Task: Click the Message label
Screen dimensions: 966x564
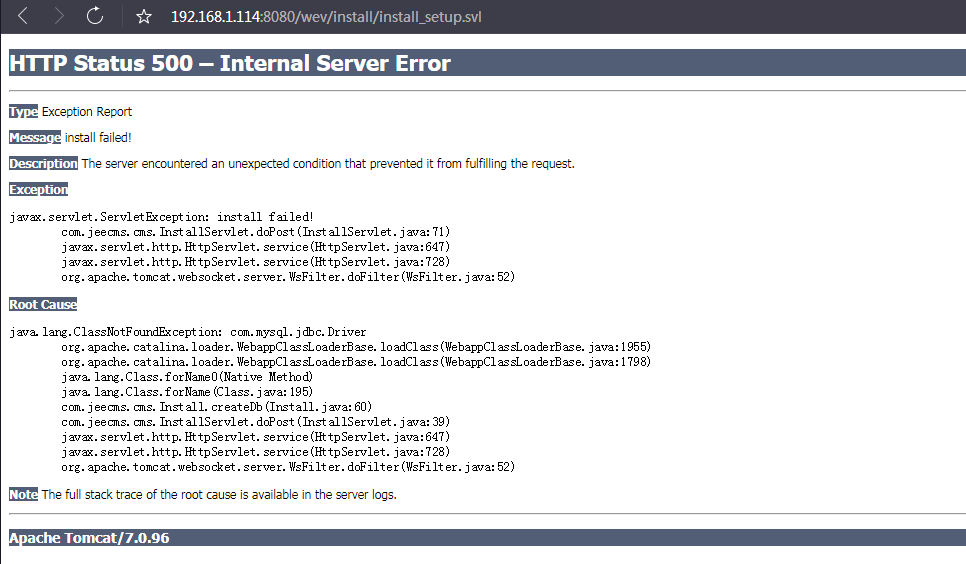Action: click(35, 137)
